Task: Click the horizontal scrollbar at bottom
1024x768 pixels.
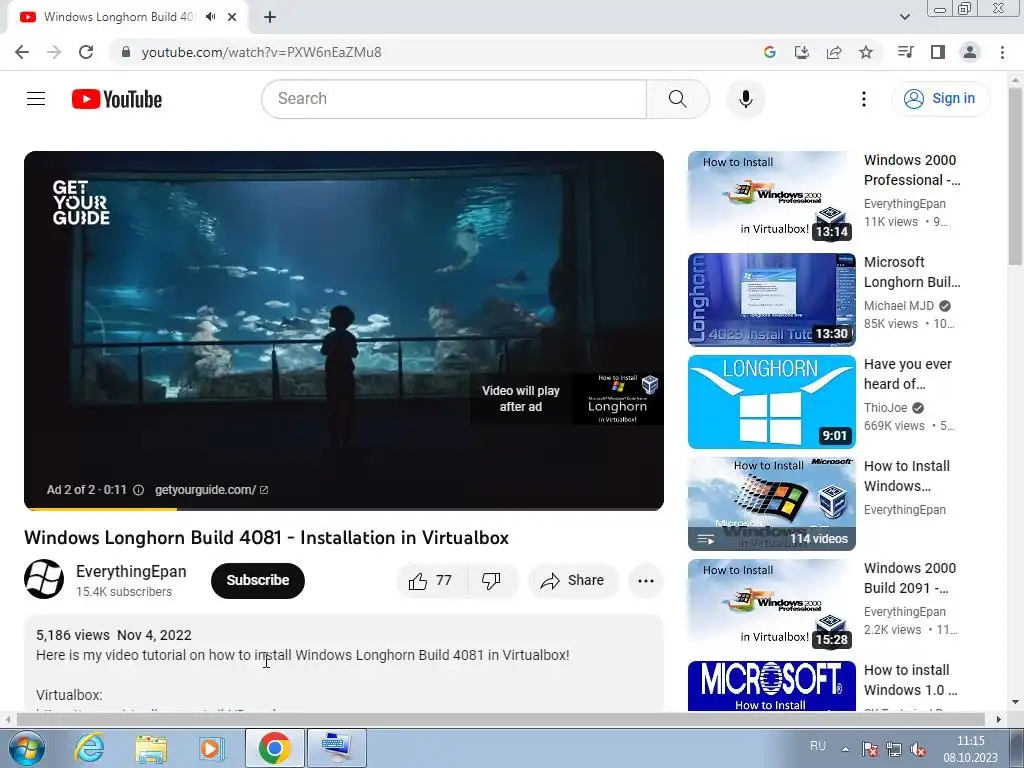Action: 500,719
